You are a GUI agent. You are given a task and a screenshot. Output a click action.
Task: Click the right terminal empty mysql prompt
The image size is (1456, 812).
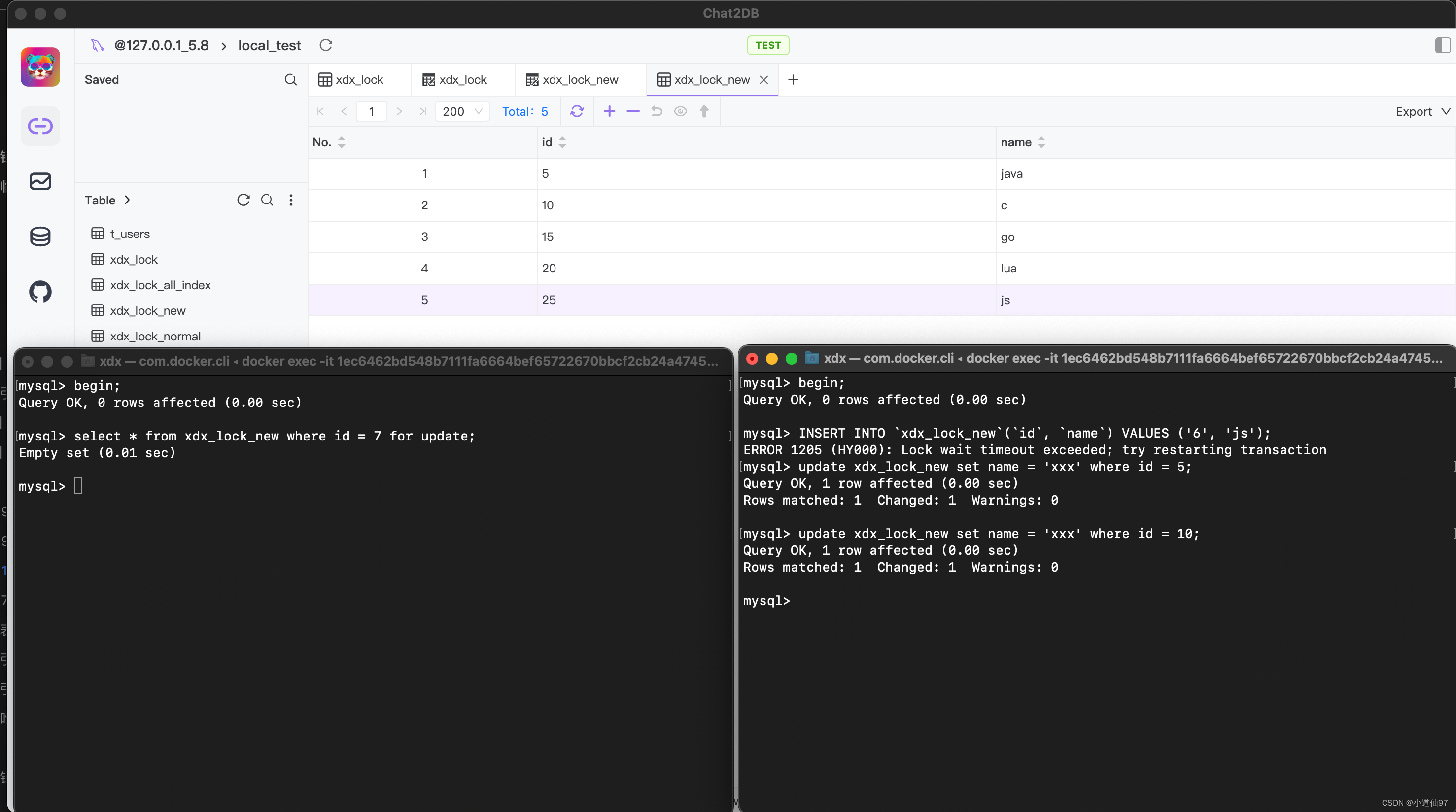[x=766, y=601]
